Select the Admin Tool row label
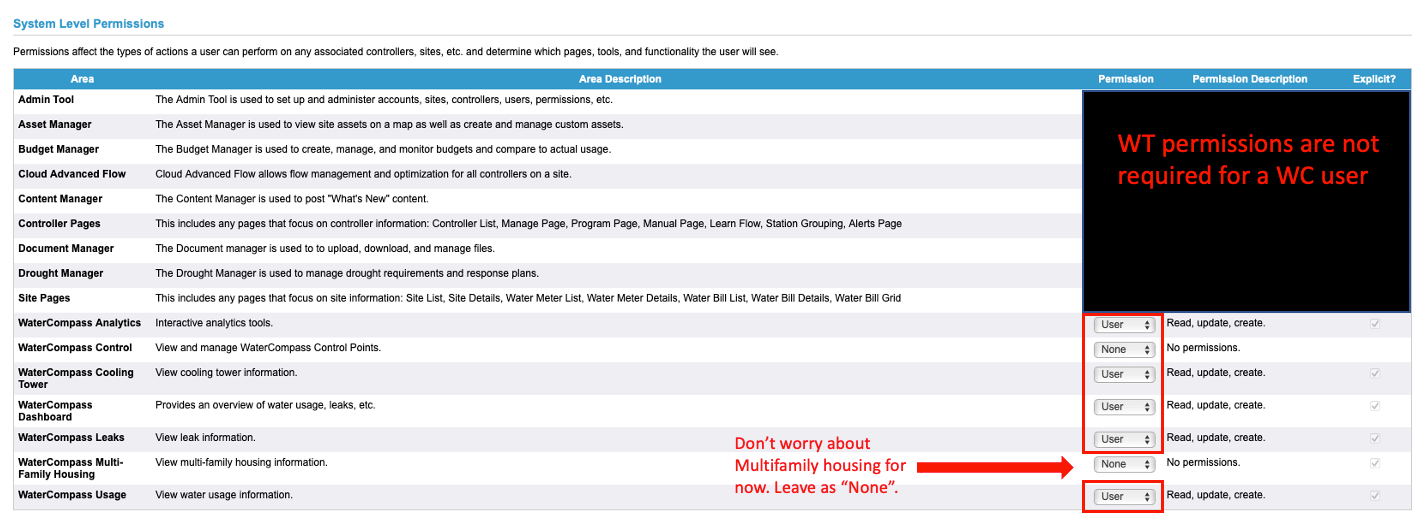The image size is (1423, 522). 46,100
